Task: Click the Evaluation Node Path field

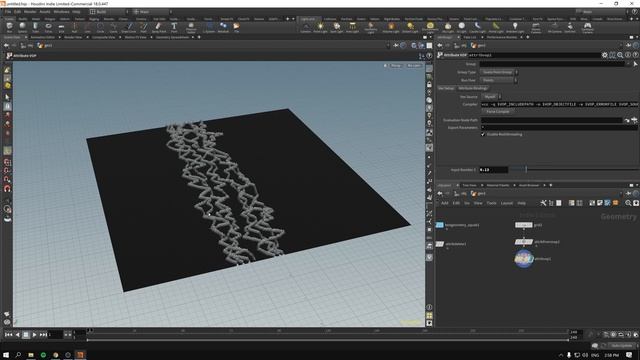Action: (551, 120)
